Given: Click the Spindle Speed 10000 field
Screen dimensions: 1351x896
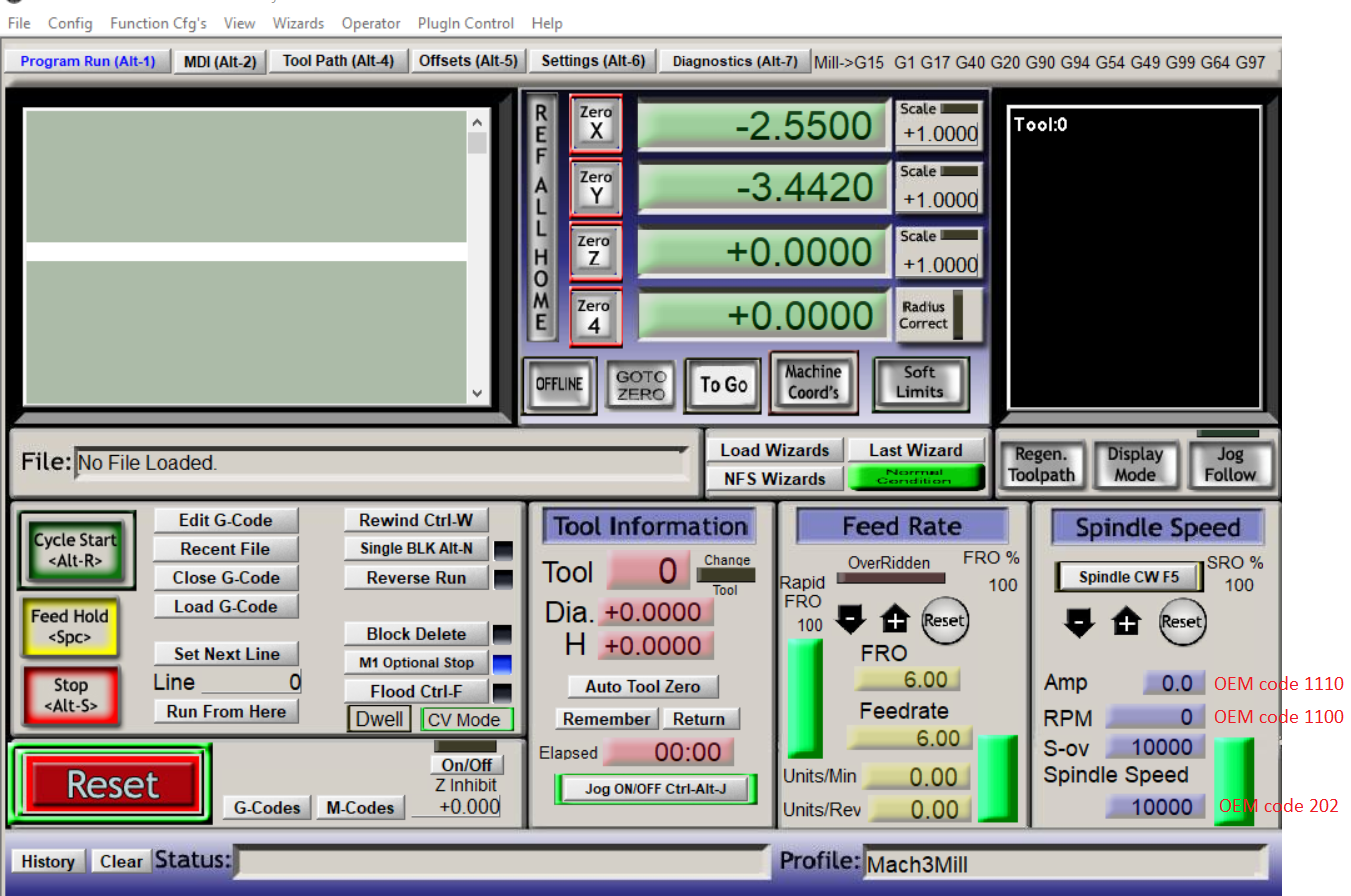Looking at the screenshot, I should (x=1155, y=807).
